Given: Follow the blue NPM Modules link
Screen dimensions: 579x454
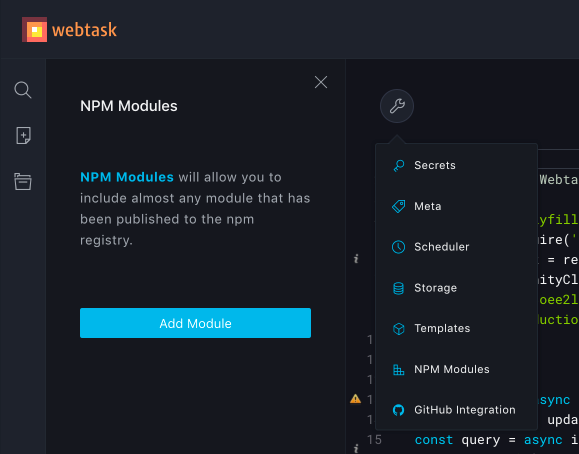Looking at the screenshot, I should 127,177.
